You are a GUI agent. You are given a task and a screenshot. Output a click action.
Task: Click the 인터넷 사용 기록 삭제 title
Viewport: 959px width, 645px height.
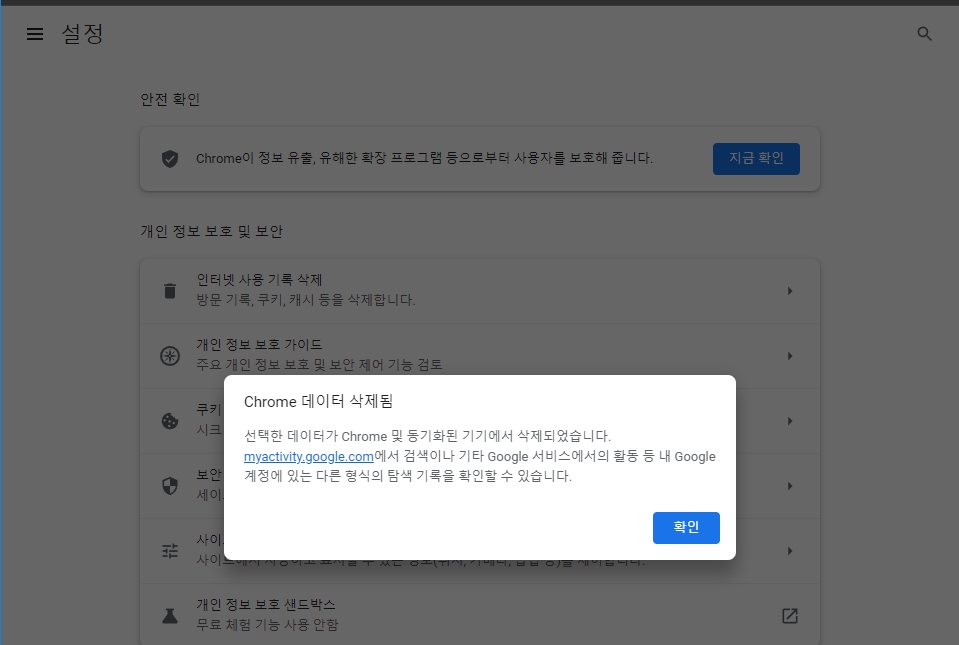[x=259, y=280]
